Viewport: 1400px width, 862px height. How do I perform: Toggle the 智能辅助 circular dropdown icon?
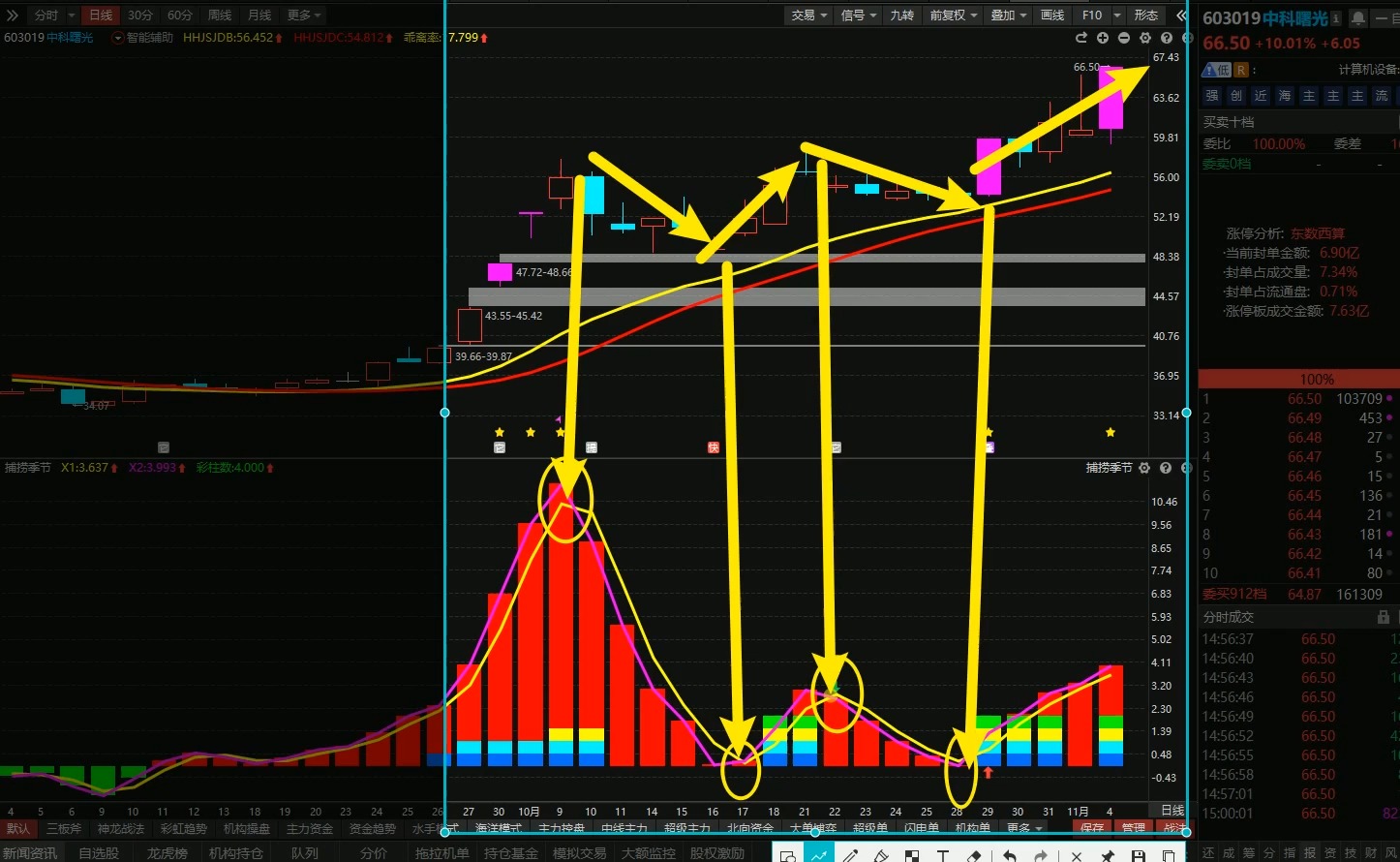point(118,38)
